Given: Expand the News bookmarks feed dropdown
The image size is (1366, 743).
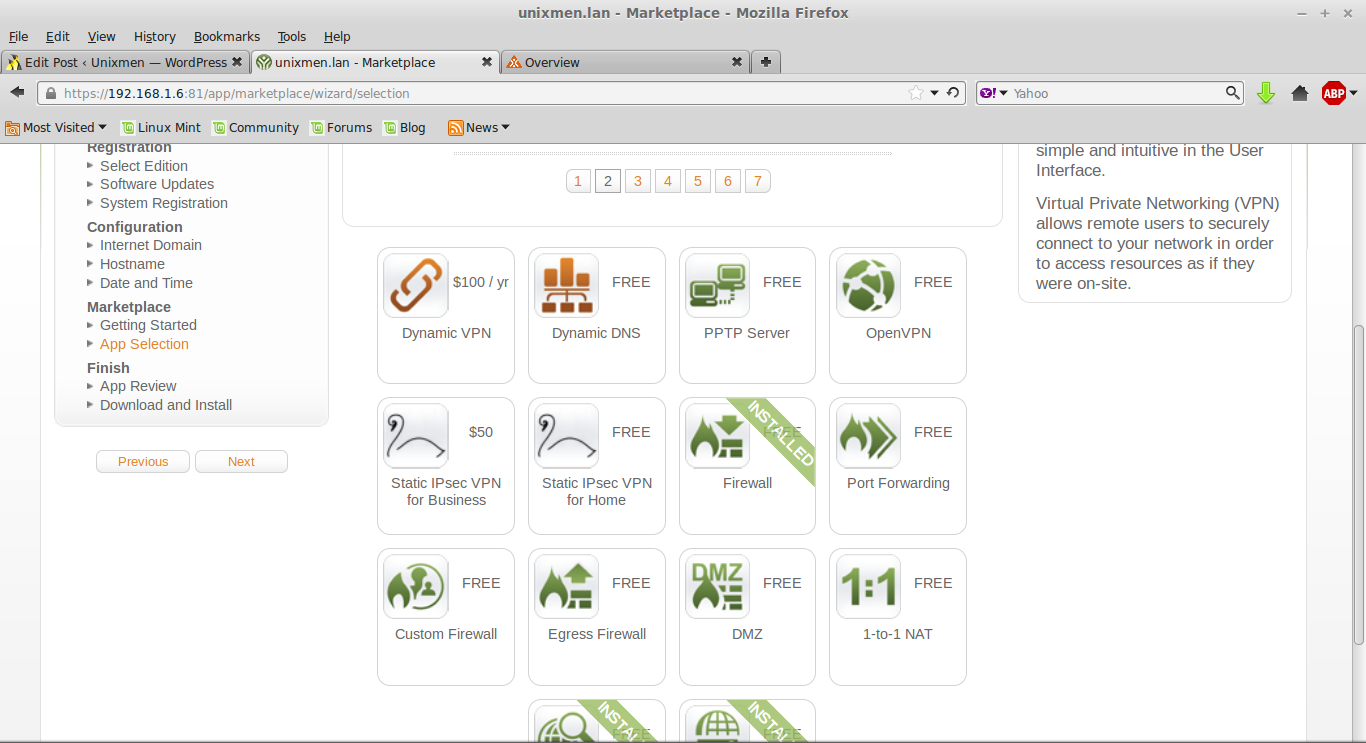Looking at the screenshot, I should click(x=479, y=127).
